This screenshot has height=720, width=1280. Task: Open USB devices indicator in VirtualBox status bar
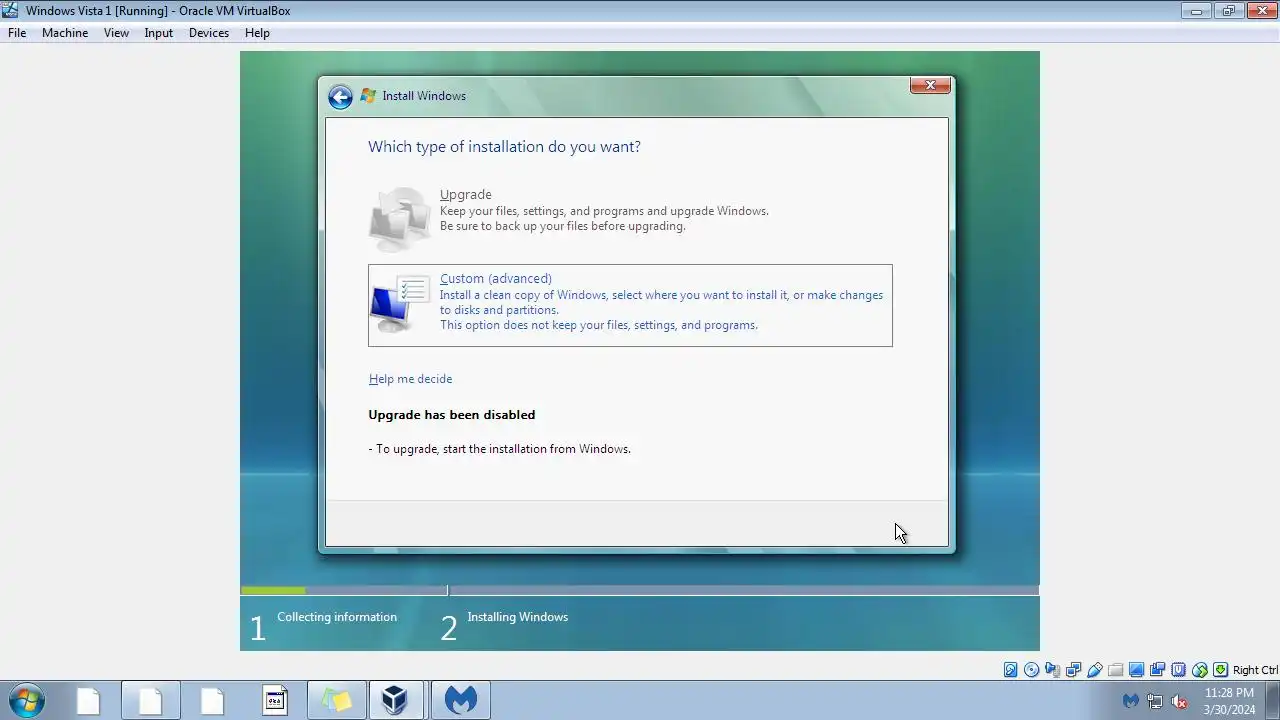pos(1095,670)
